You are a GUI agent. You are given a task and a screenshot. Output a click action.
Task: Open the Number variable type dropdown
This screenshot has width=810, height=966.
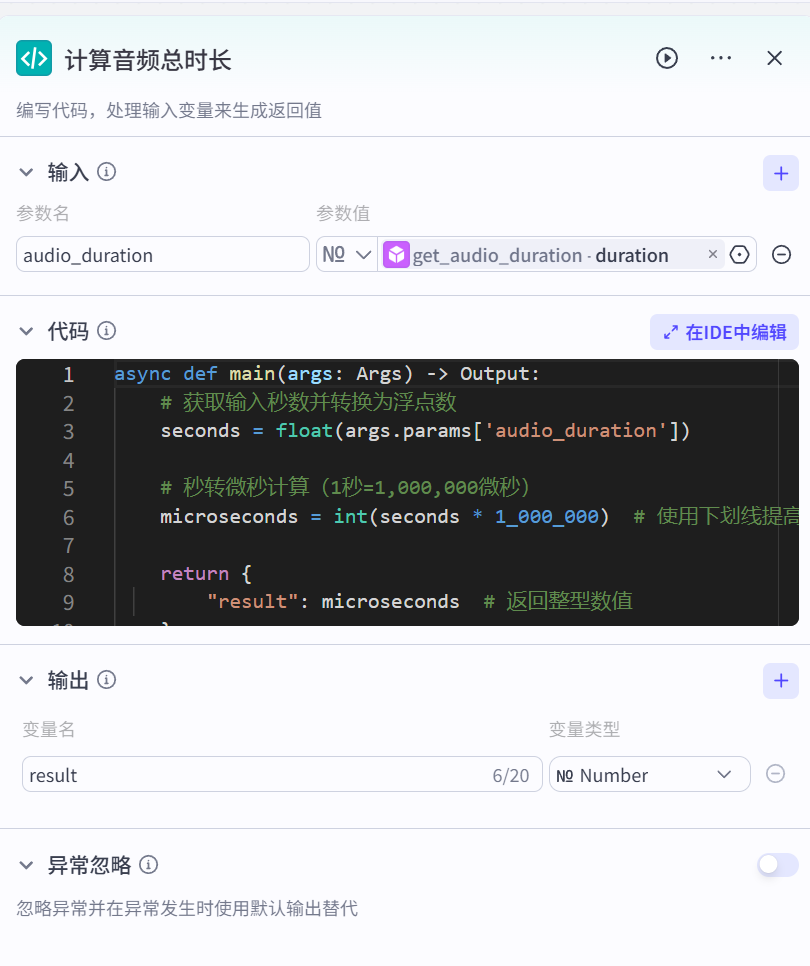point(650,774)
